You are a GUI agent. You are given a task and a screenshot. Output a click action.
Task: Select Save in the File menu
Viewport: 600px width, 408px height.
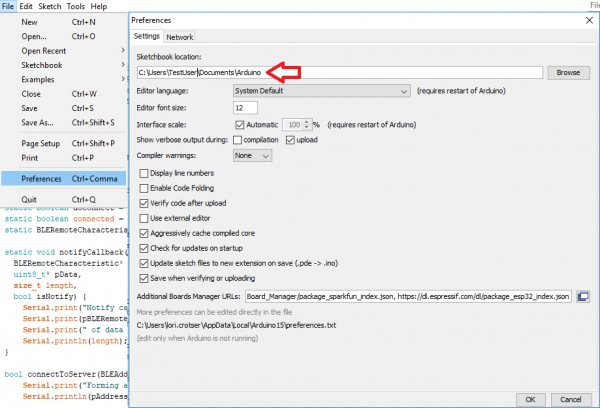click(x=64, y=108)
